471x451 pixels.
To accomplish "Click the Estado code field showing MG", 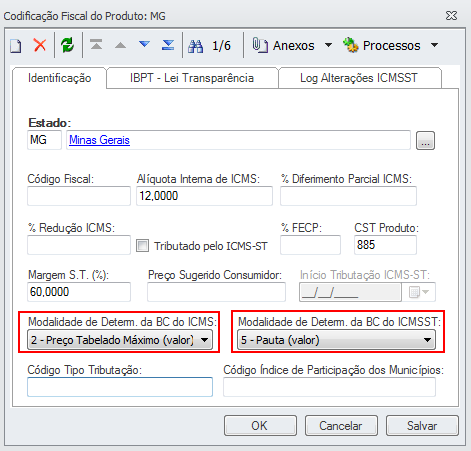I will (44, 140).
